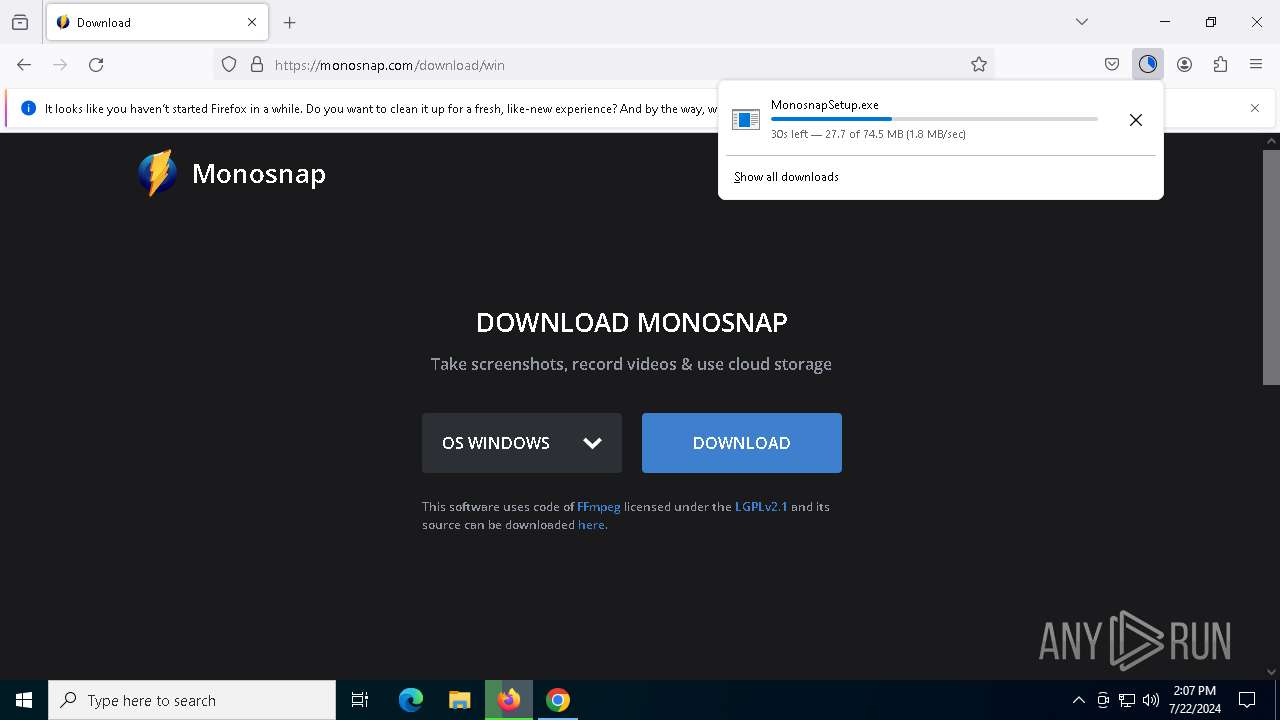The width and height of the screenshot is (1280, 720).
Task: Click the Monosnap lightning logo
Action: pos(158,173)
